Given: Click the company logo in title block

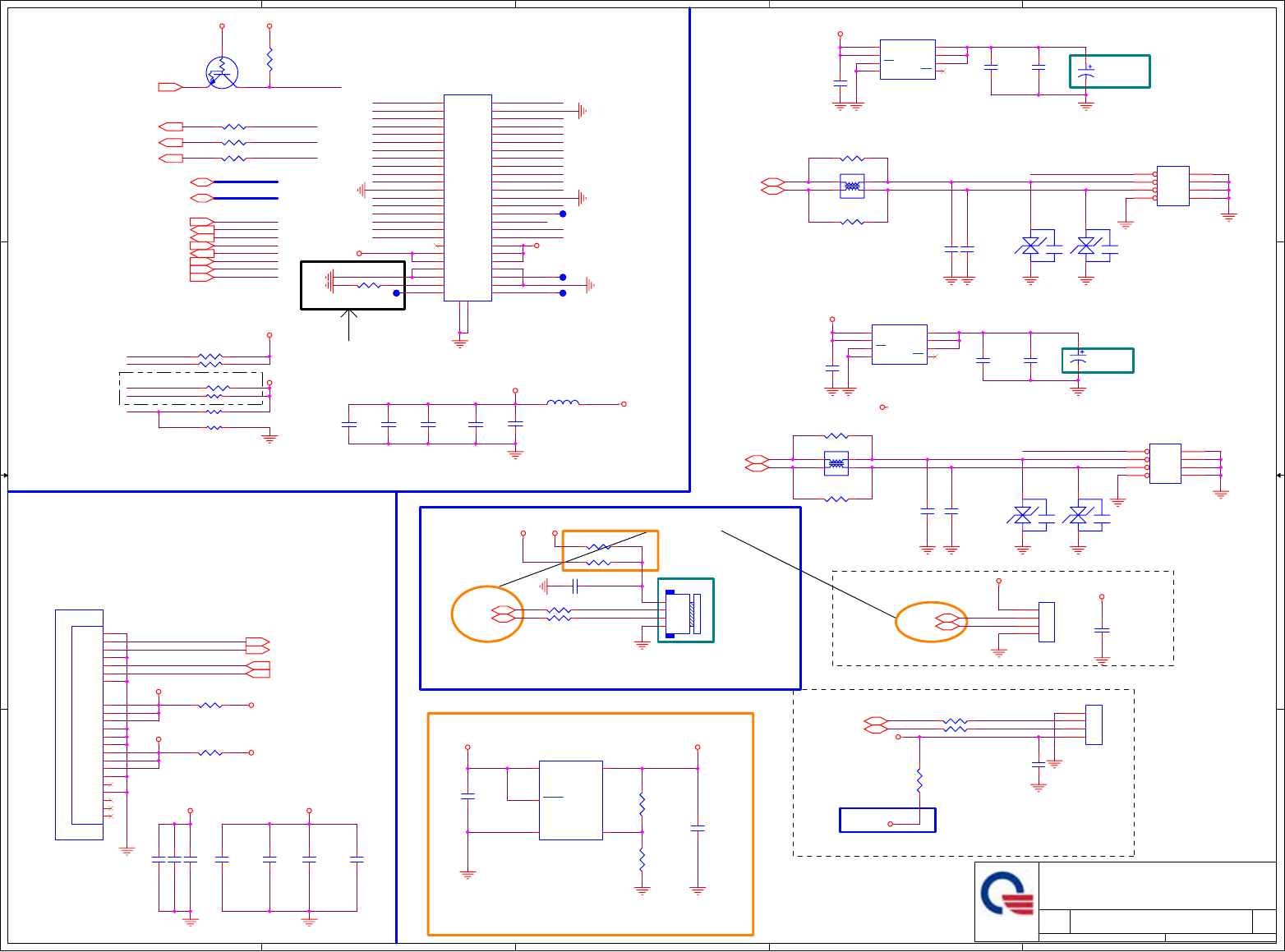Looking at the screenshot, I should (x=1006, y=894).
